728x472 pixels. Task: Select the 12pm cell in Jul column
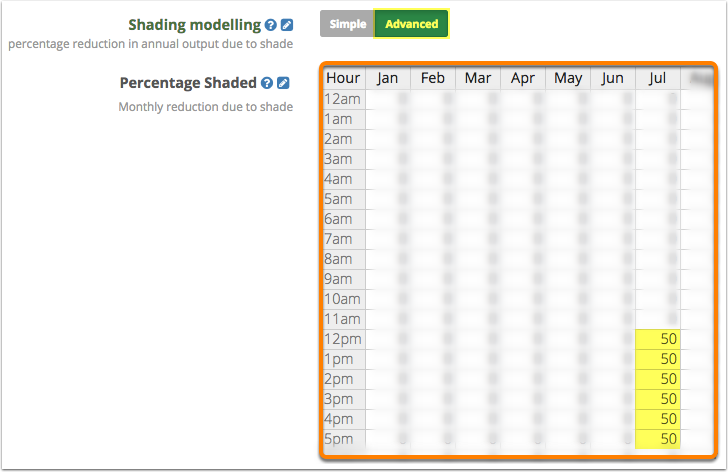(658, 339)
